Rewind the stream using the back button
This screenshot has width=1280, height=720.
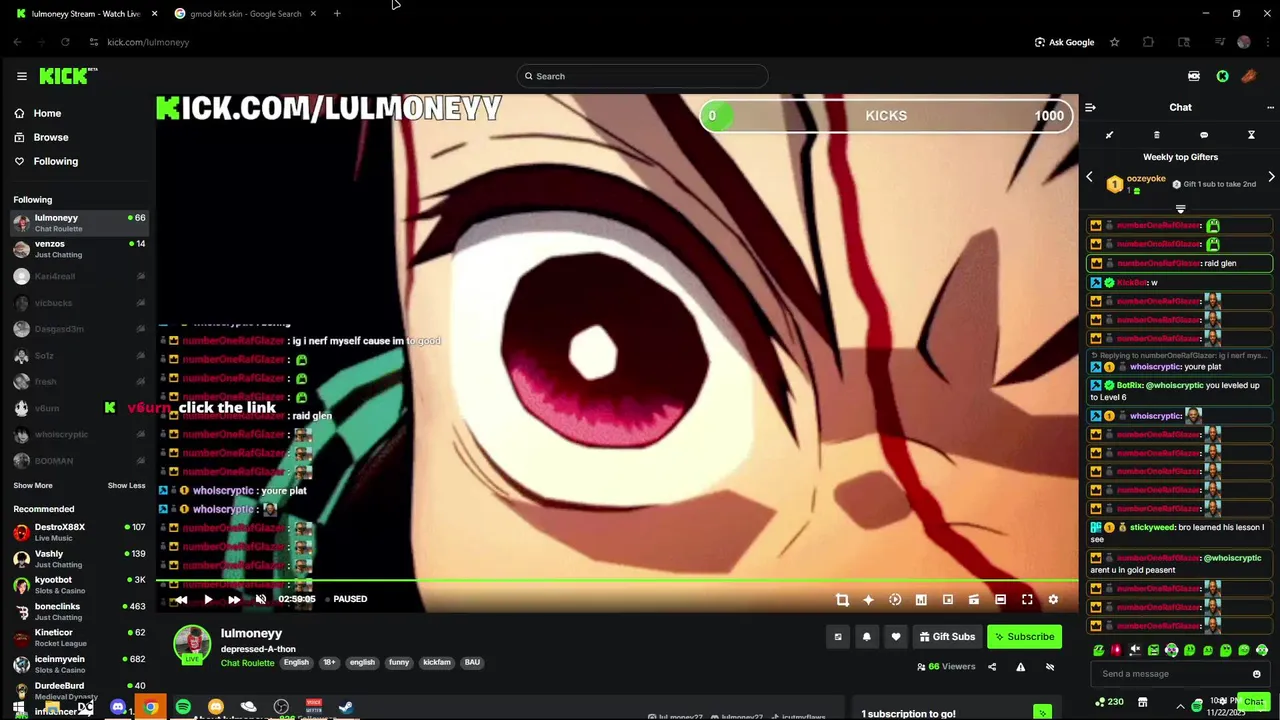(181, 599)
